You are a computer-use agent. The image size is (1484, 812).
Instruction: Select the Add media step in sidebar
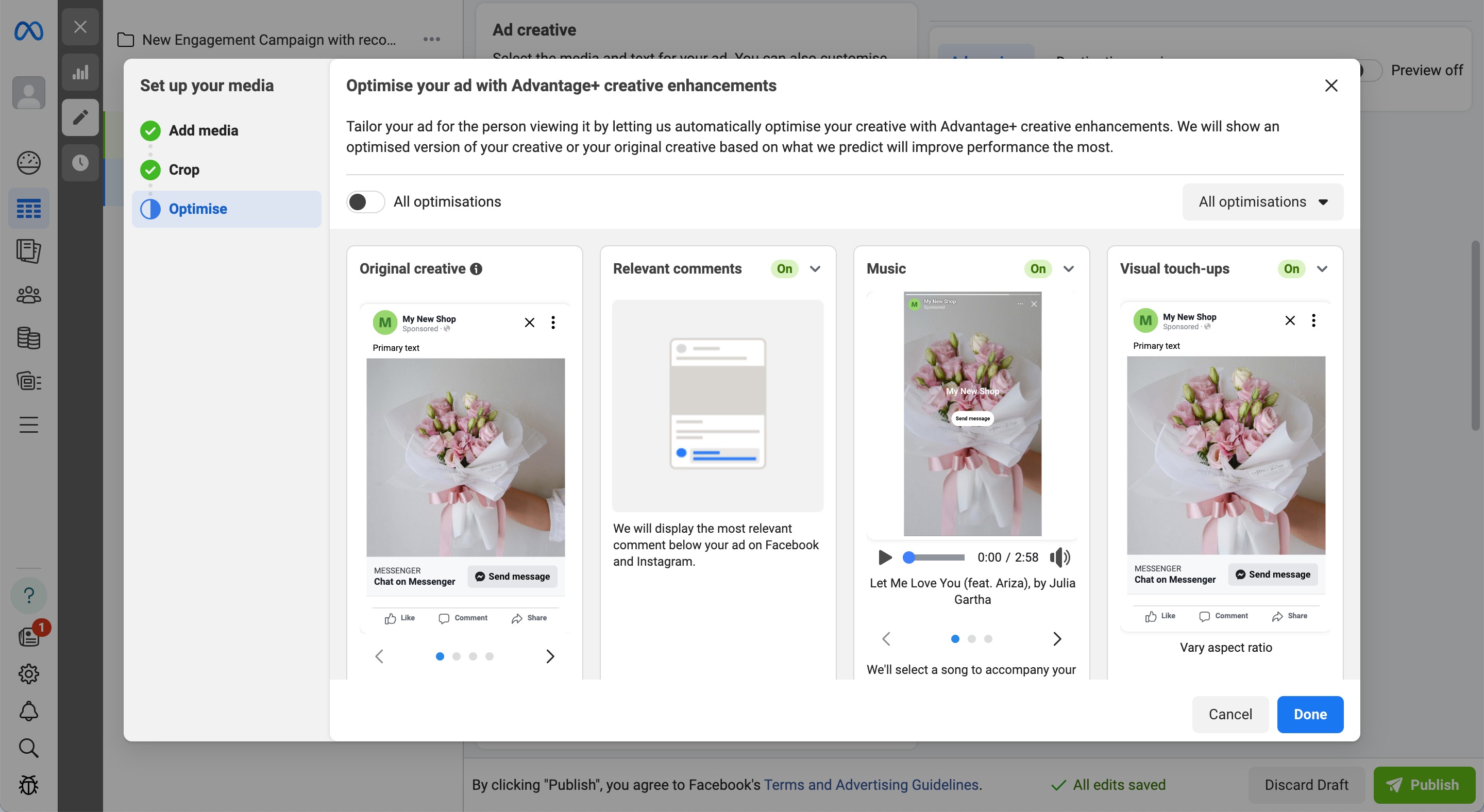point(203,131)
